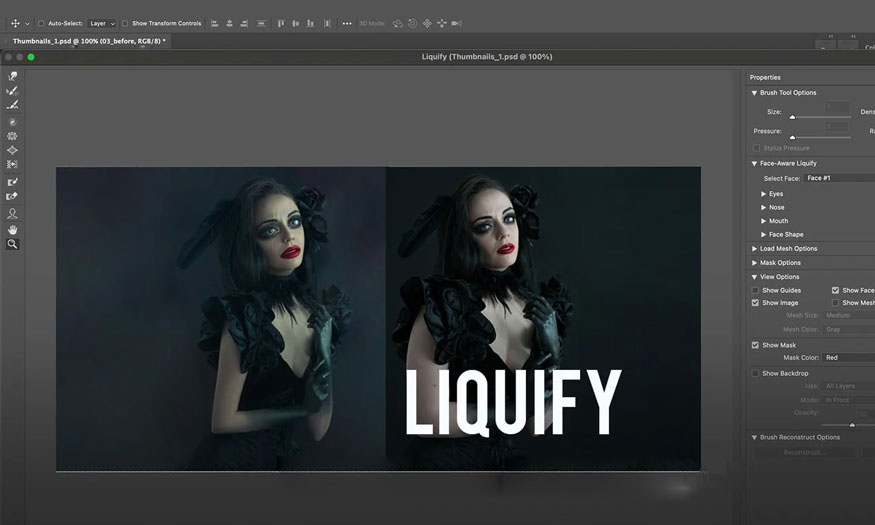
Task: Click the align right edges icon
Action: 244,23
